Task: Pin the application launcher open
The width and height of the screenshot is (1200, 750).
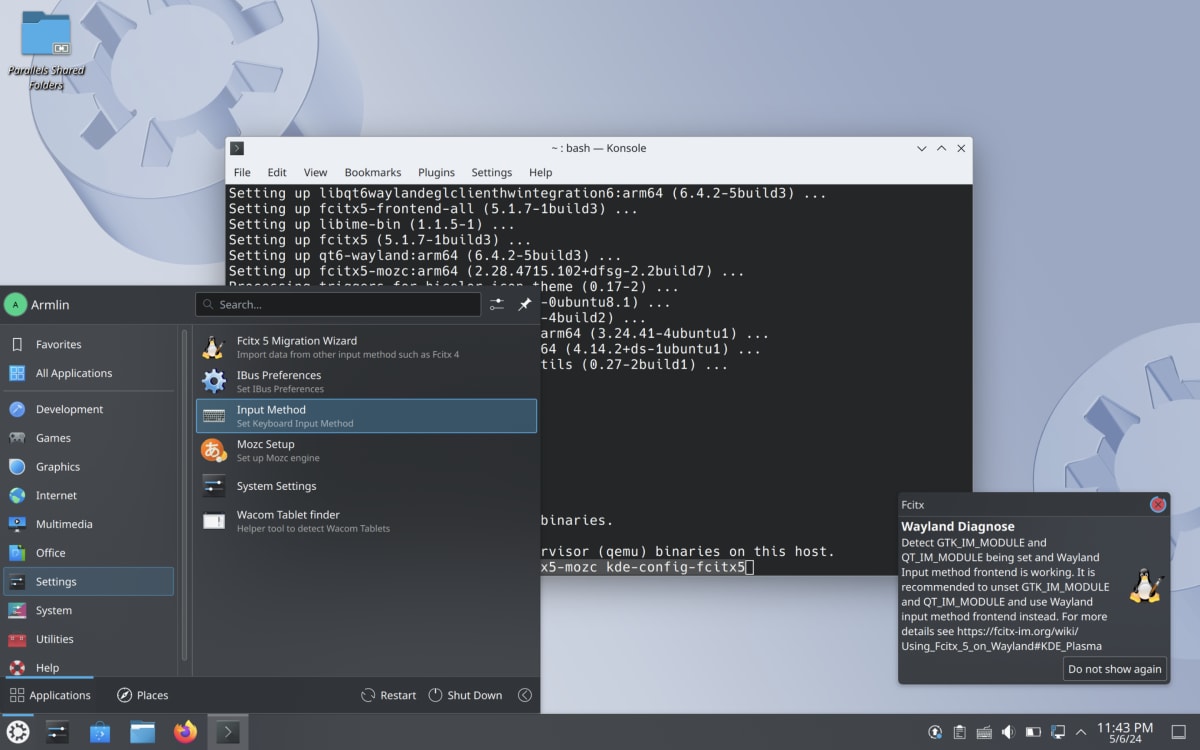Action: [524, 304]
